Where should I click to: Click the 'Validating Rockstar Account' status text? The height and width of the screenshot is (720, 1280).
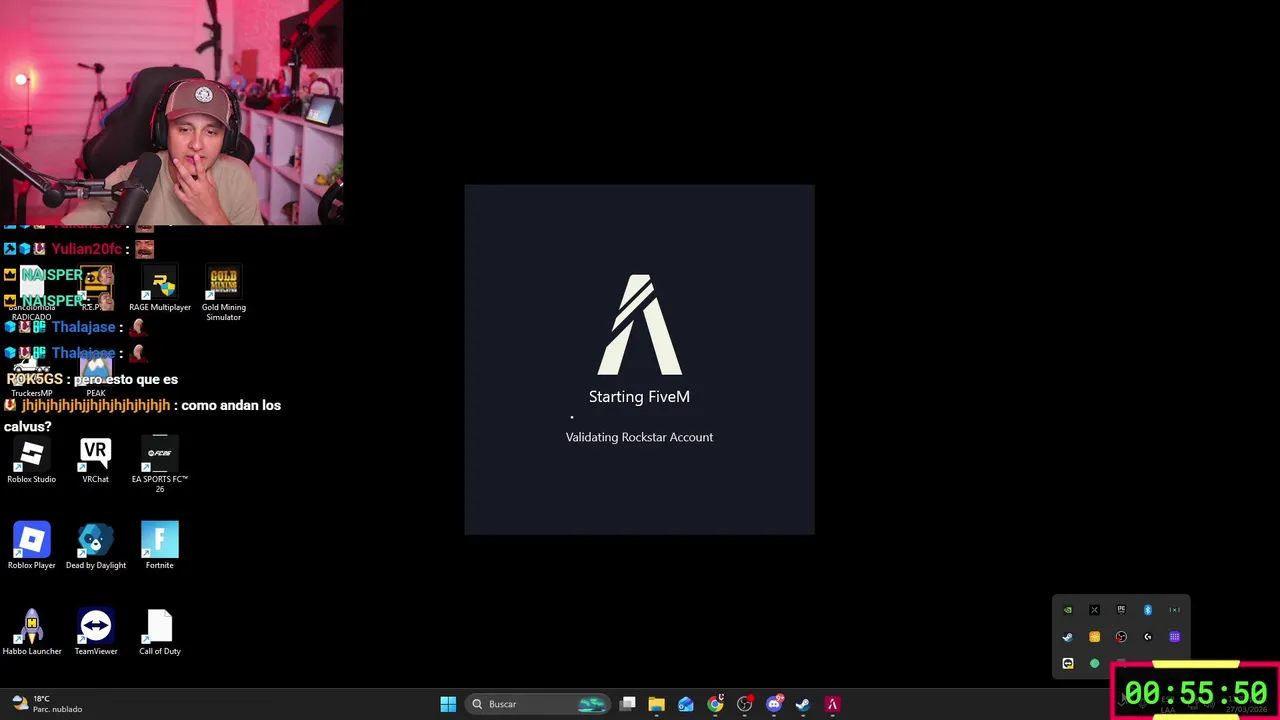(x=639, y=437)
